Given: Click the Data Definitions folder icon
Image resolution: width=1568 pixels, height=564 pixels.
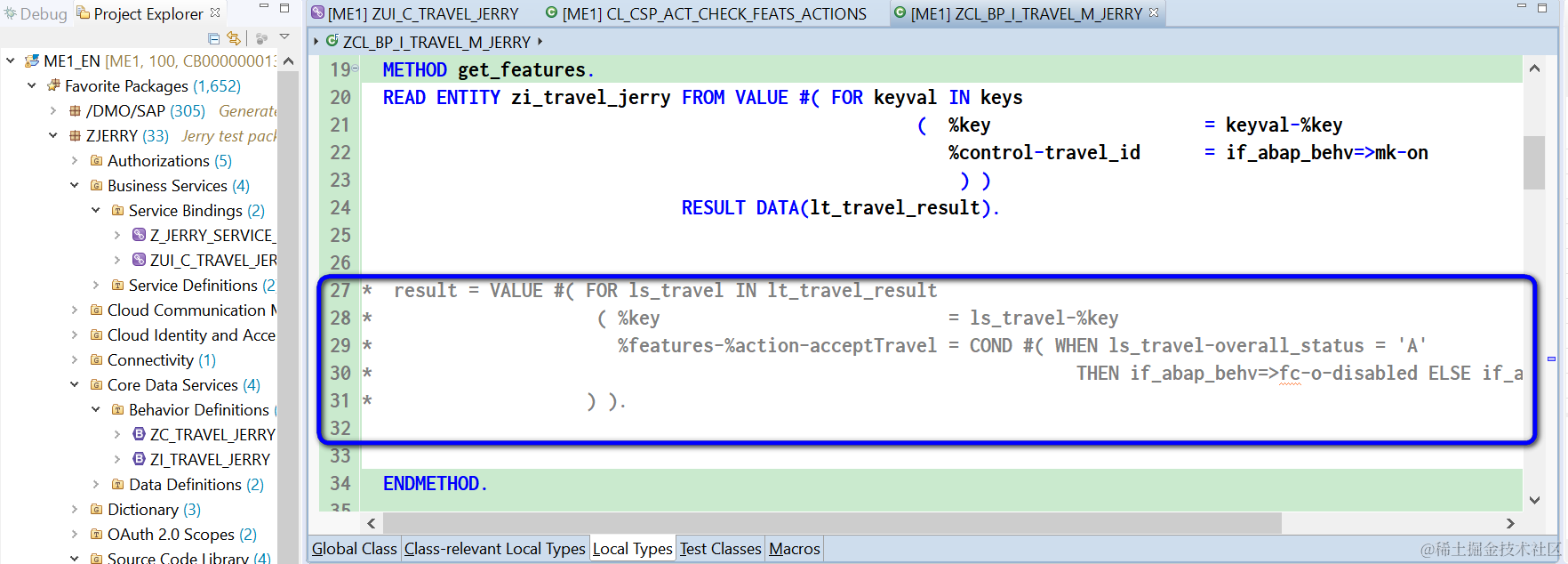Looking at the screenshot, I should click(x=117, y=485).
